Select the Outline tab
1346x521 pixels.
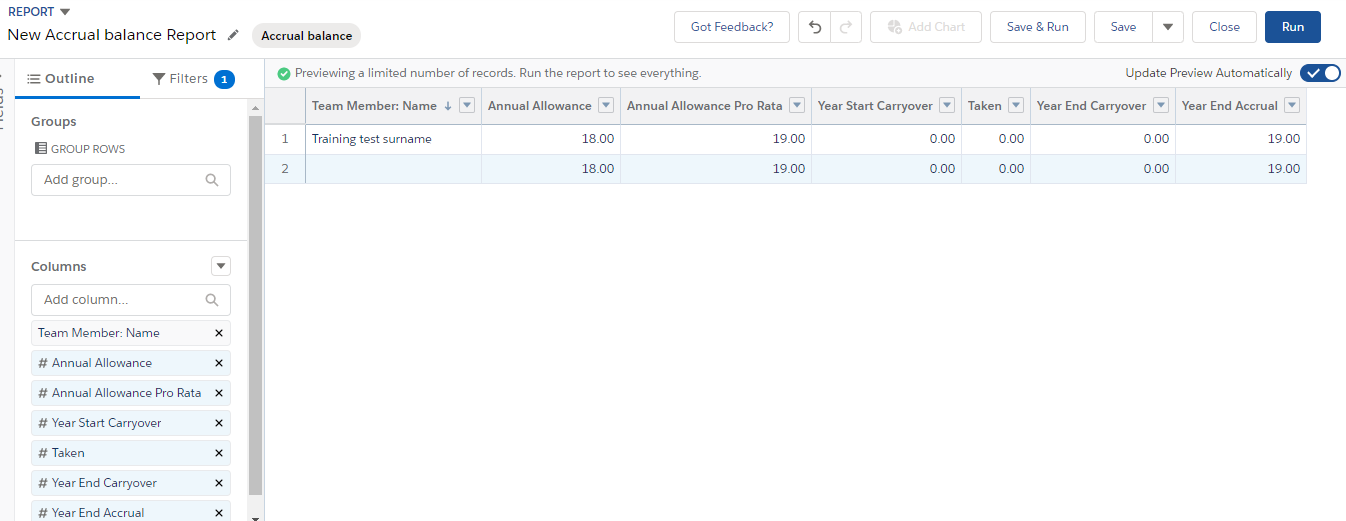tap(61, 79)
